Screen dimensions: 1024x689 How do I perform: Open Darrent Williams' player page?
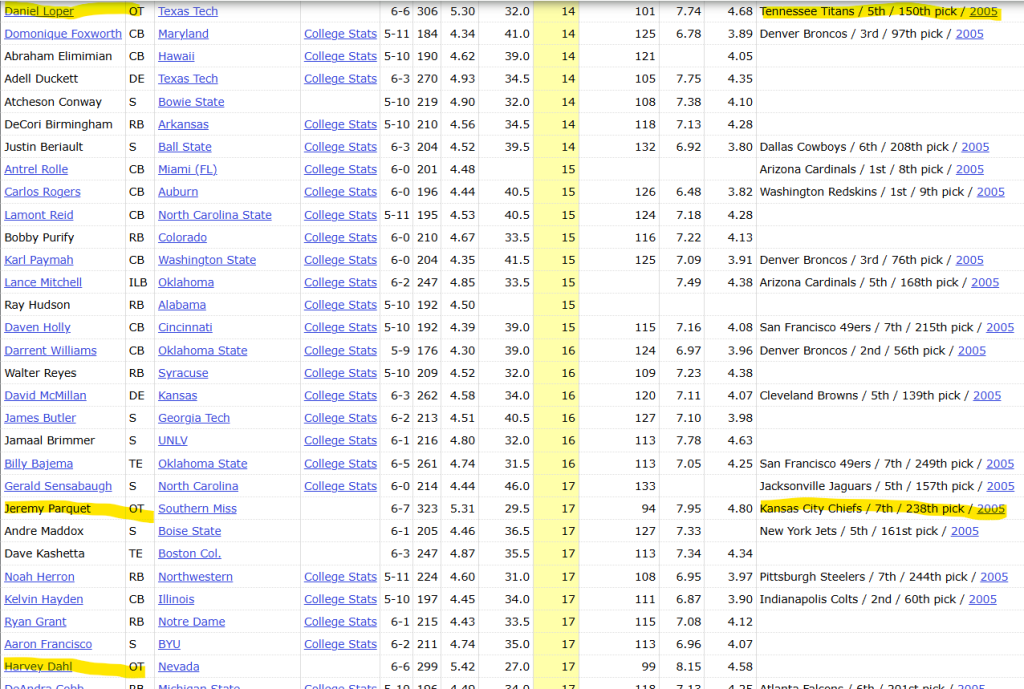pos(50,351)
